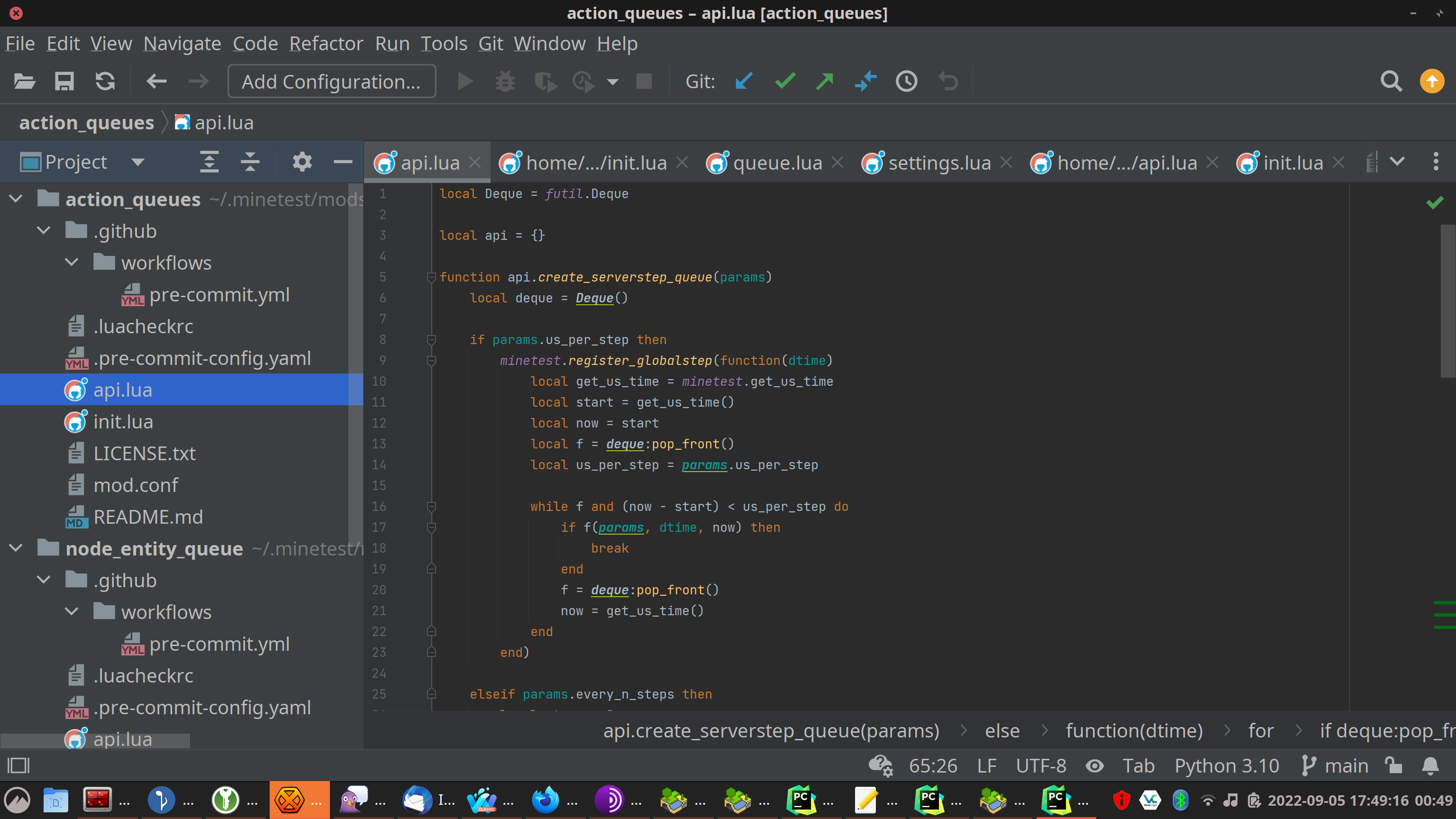
Task: Toggle tool windows sidebar button
Action: pyautogui.click(x=18, y=765)
